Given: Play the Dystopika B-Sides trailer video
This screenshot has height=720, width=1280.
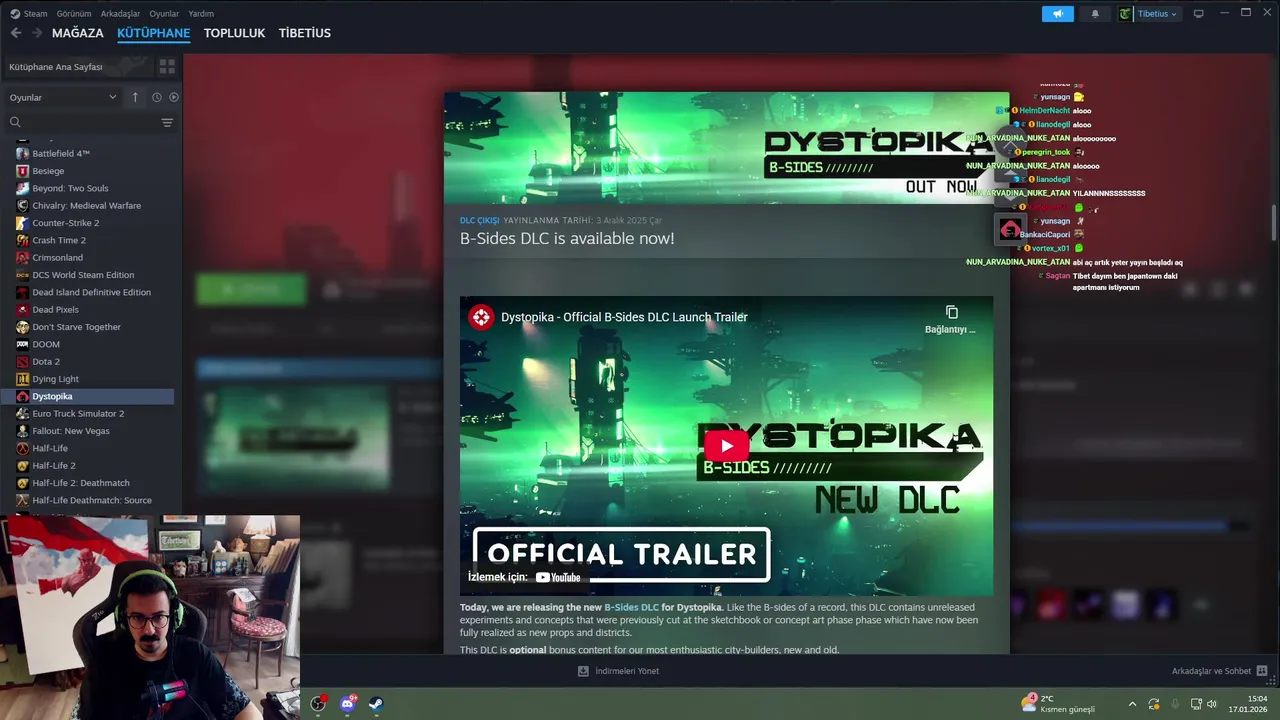Looking at the screenshot, I should [727, 446].
